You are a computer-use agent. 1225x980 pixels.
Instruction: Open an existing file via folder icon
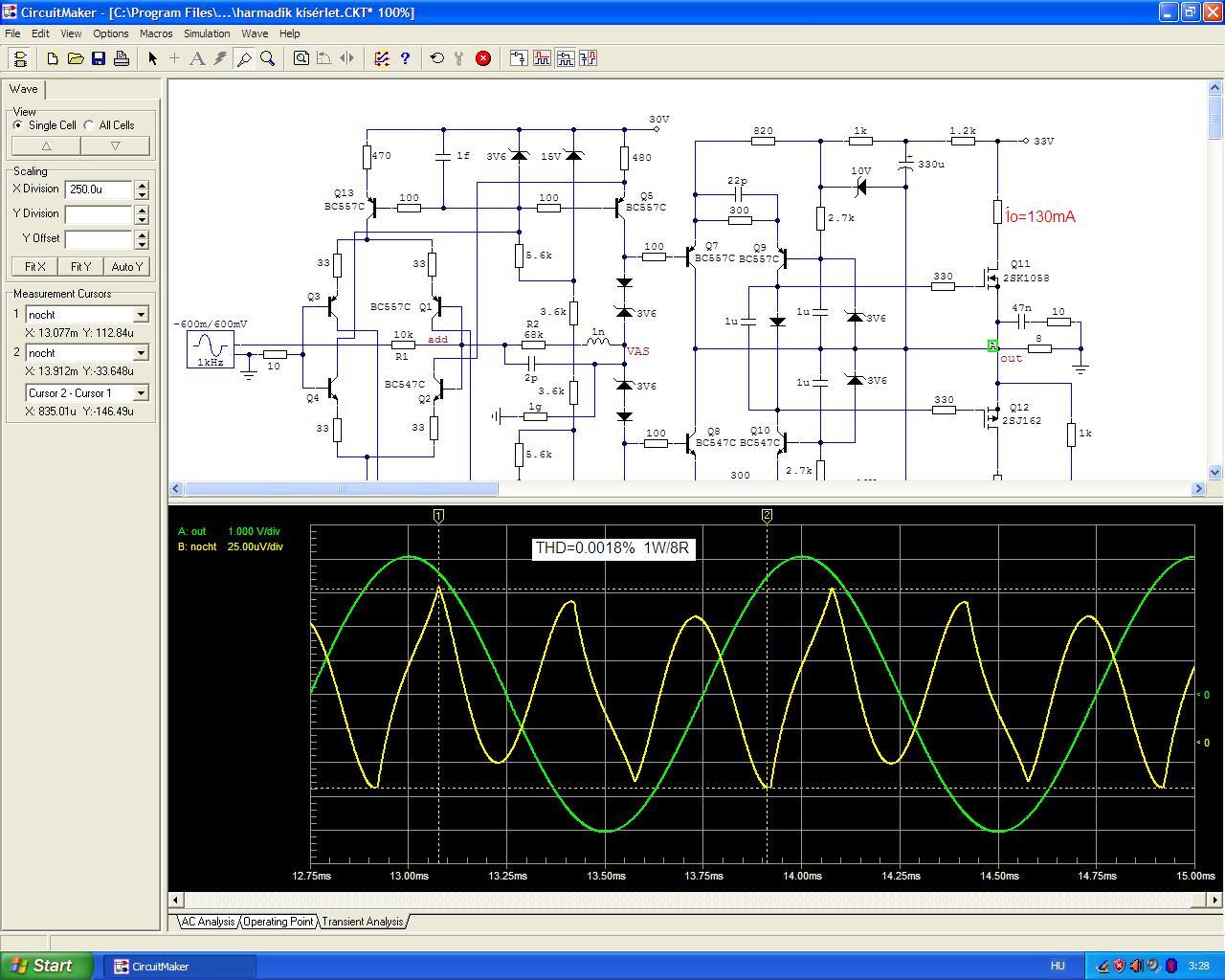point(76,58)
